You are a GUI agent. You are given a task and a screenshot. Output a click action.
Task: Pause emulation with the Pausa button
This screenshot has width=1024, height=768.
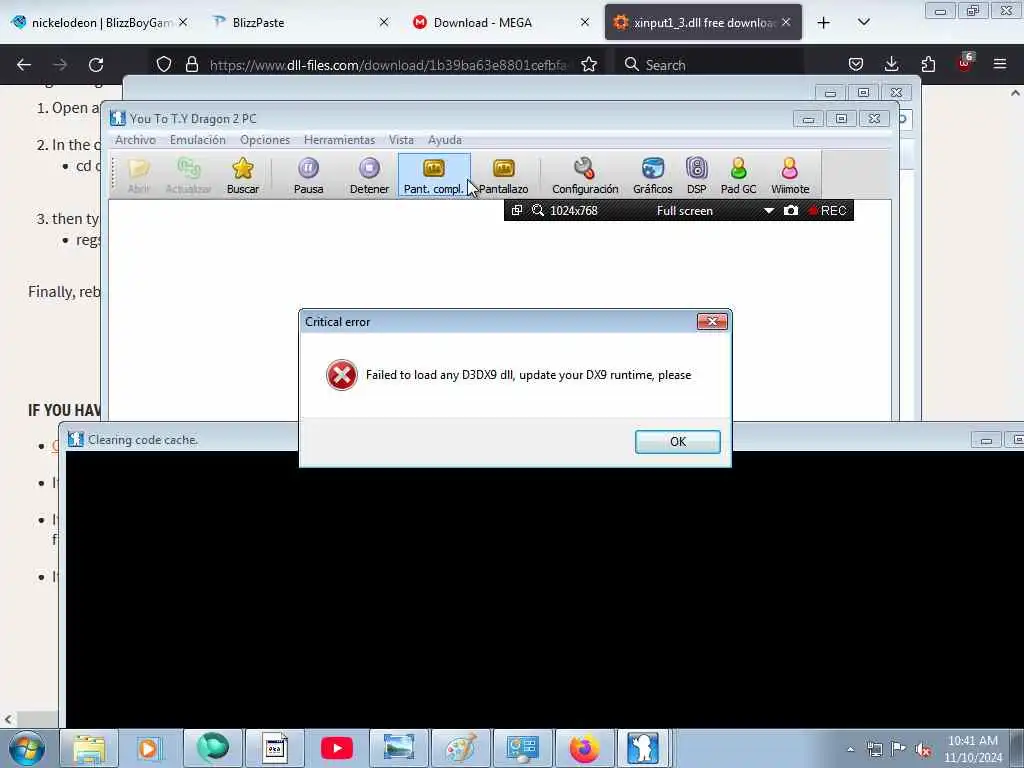pyautogui.click(x=308, y=176)
